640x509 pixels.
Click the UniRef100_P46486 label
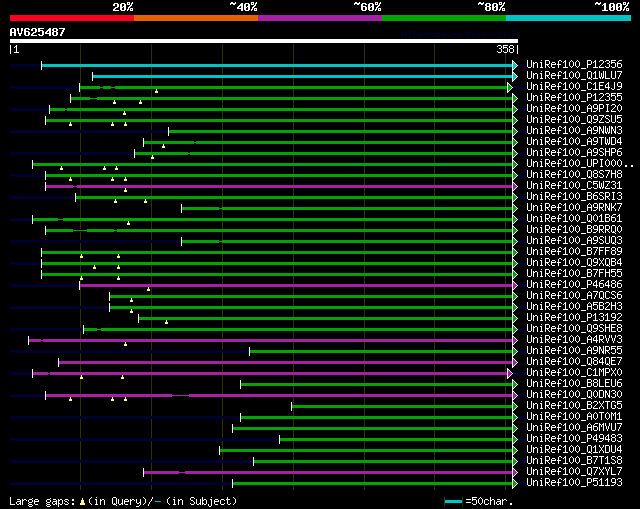point(574,285)
